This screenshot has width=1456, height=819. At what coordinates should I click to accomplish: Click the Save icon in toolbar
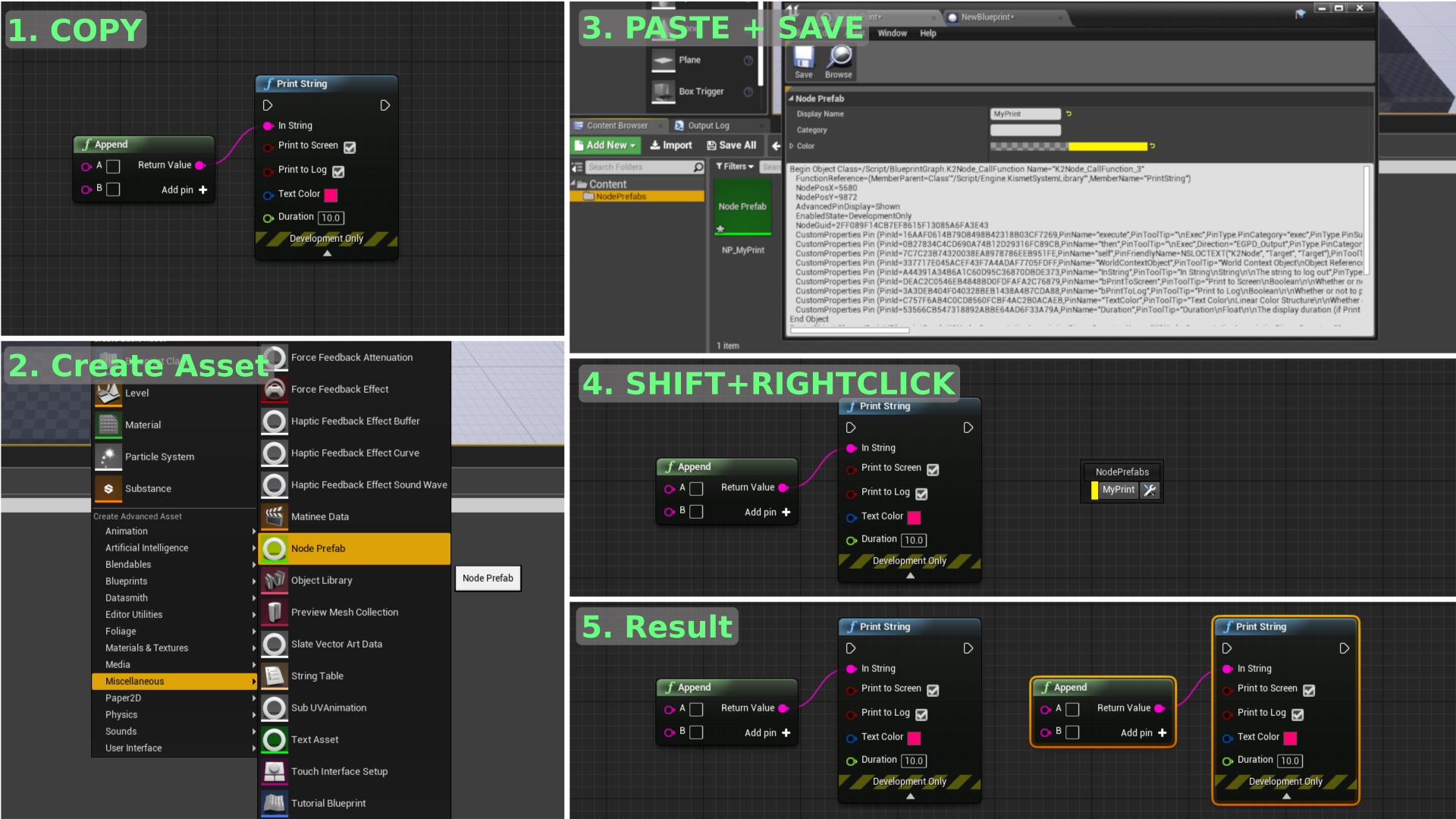click(x=804, y=58)
